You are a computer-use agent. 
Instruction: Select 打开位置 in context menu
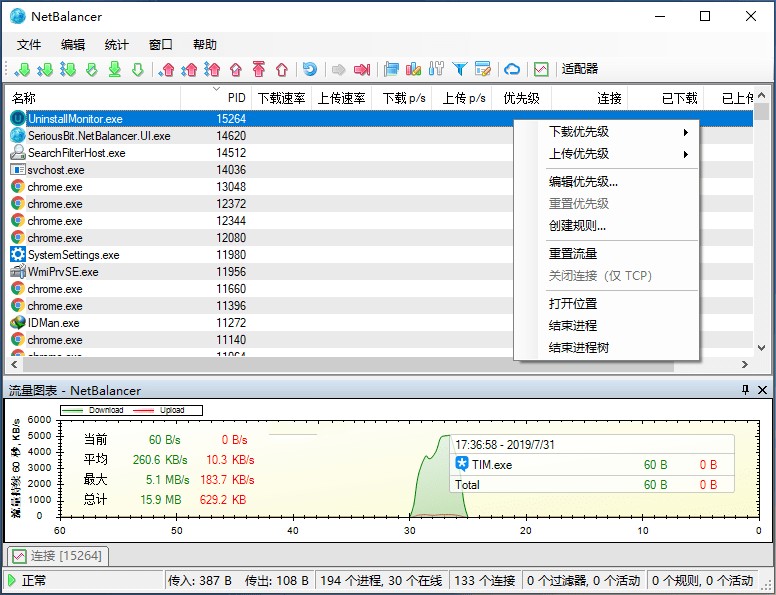(x=607, y=303)
